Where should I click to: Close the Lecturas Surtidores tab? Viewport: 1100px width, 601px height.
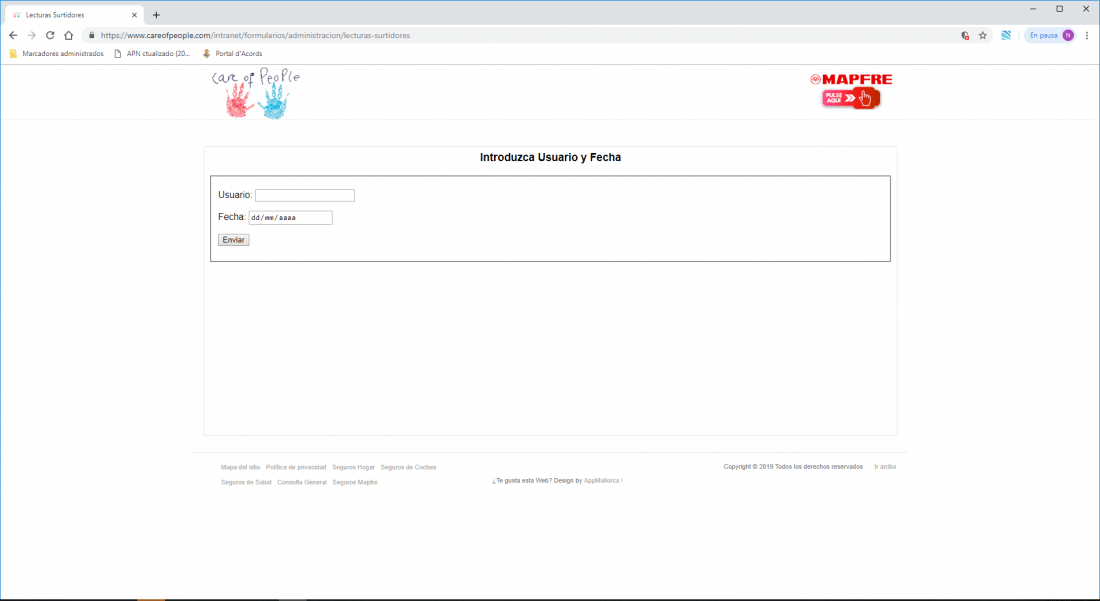[x=134, y=15]
